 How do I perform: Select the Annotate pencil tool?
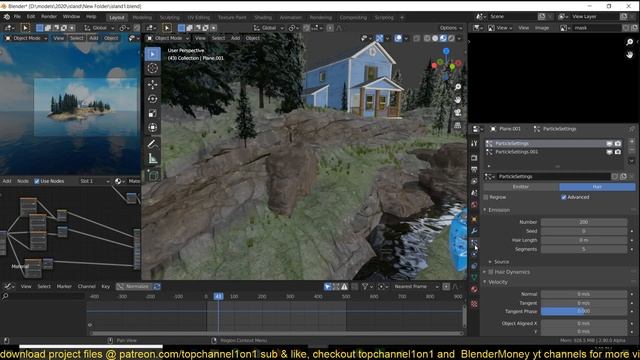point(153,144)
